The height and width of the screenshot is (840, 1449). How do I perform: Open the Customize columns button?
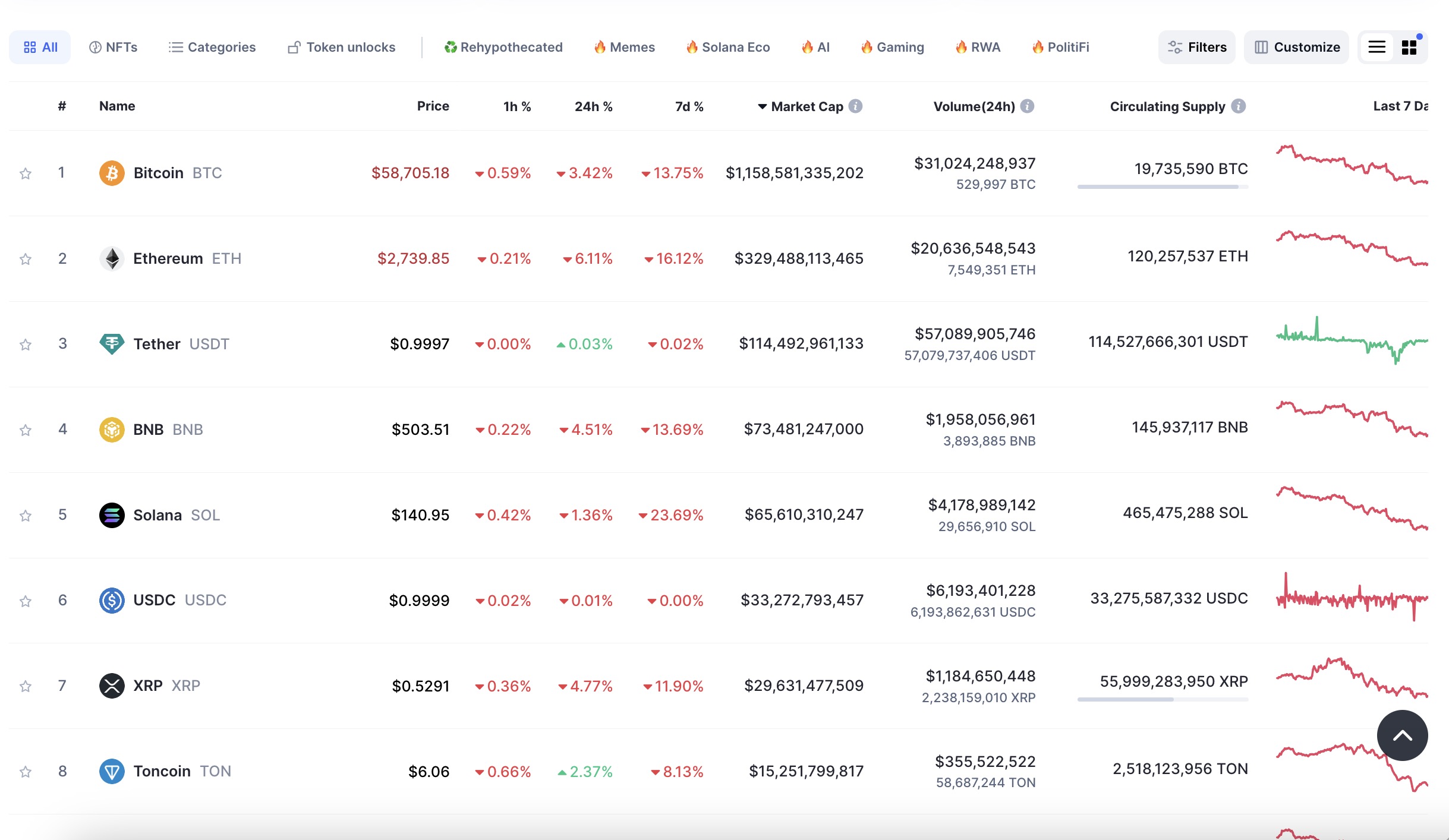(1296, 47)
